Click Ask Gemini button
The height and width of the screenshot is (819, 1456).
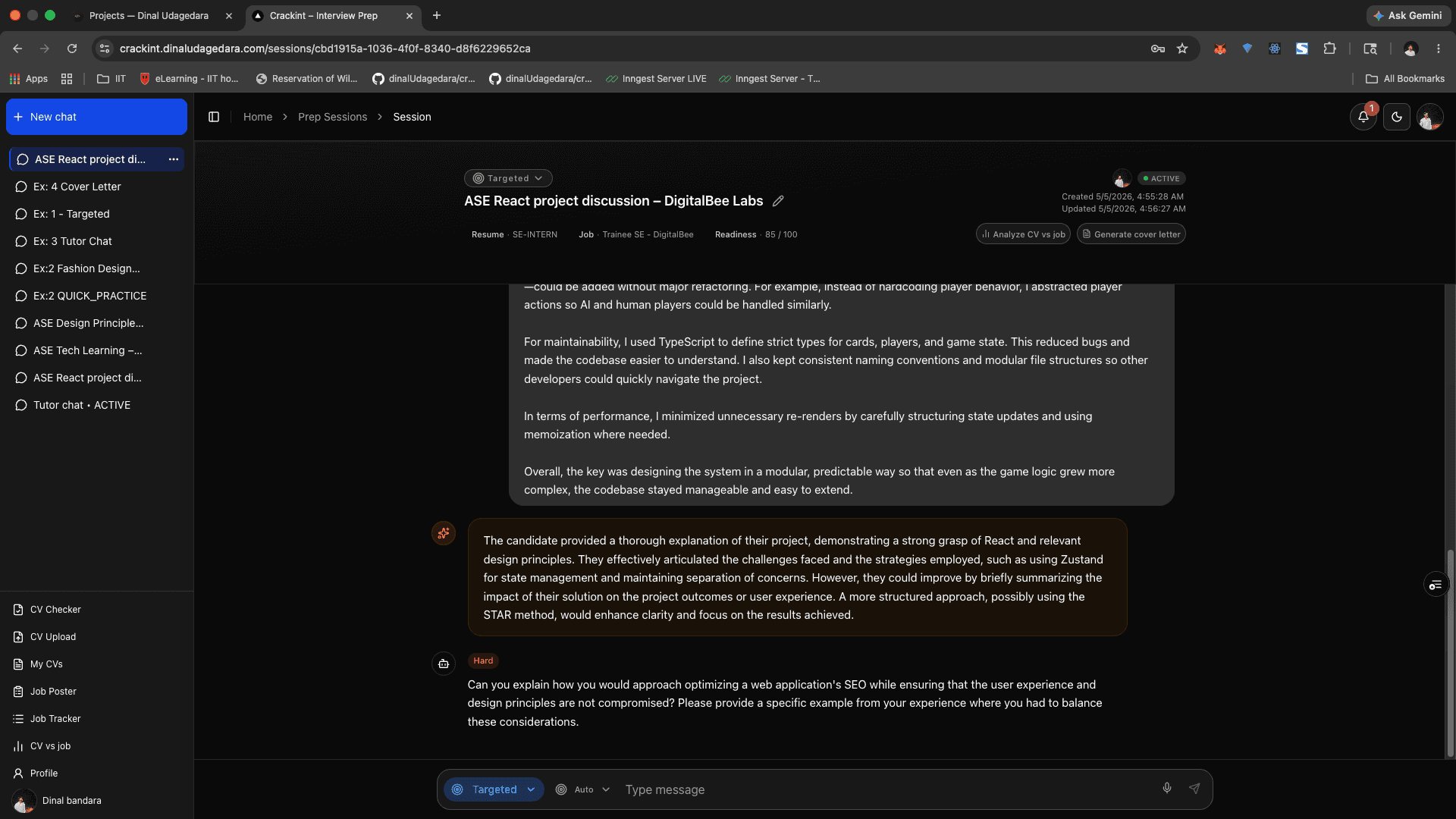click(x=1408, y=15)
